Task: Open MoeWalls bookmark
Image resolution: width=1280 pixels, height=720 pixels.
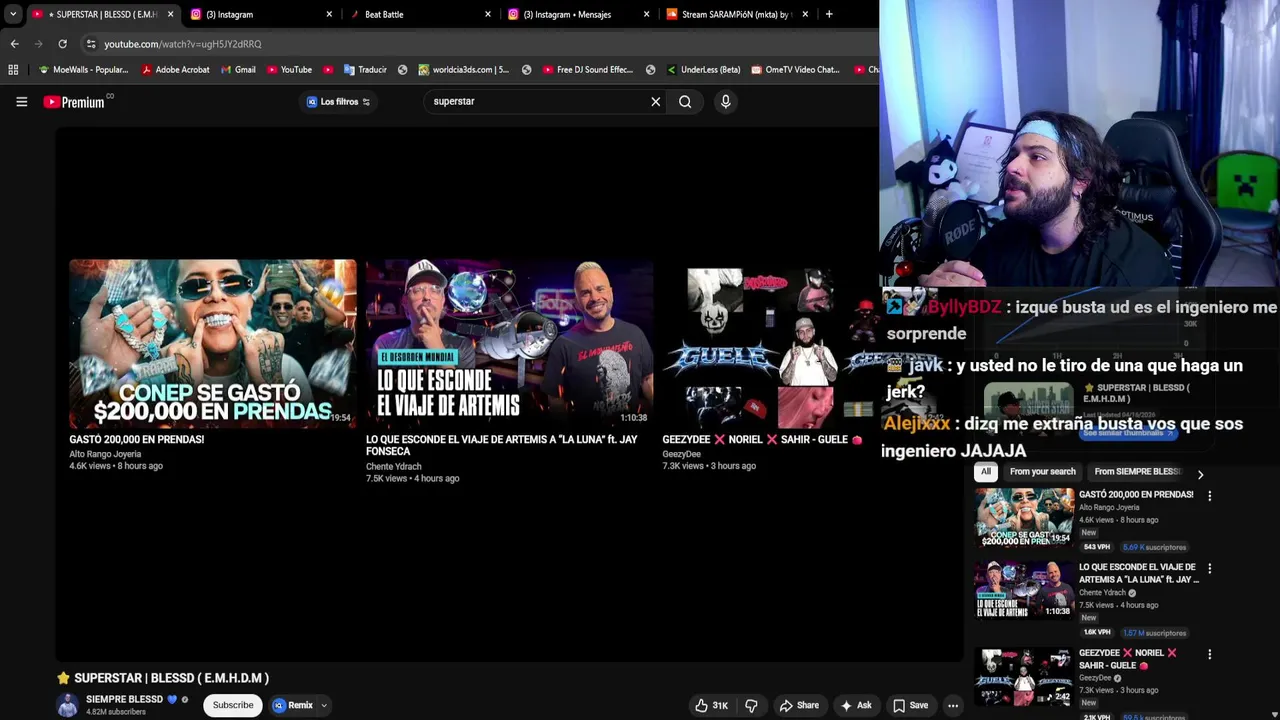Action: (83, 70)
